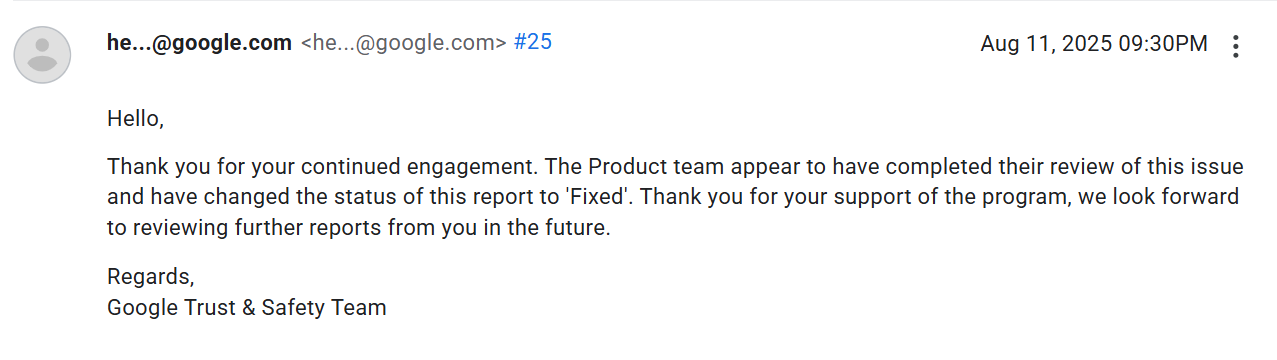Image resolution: width=1277 pixels, height=360 pixels.
Task: Click the bold sender name he...@google.com
Action: click(x=200, y=43)
